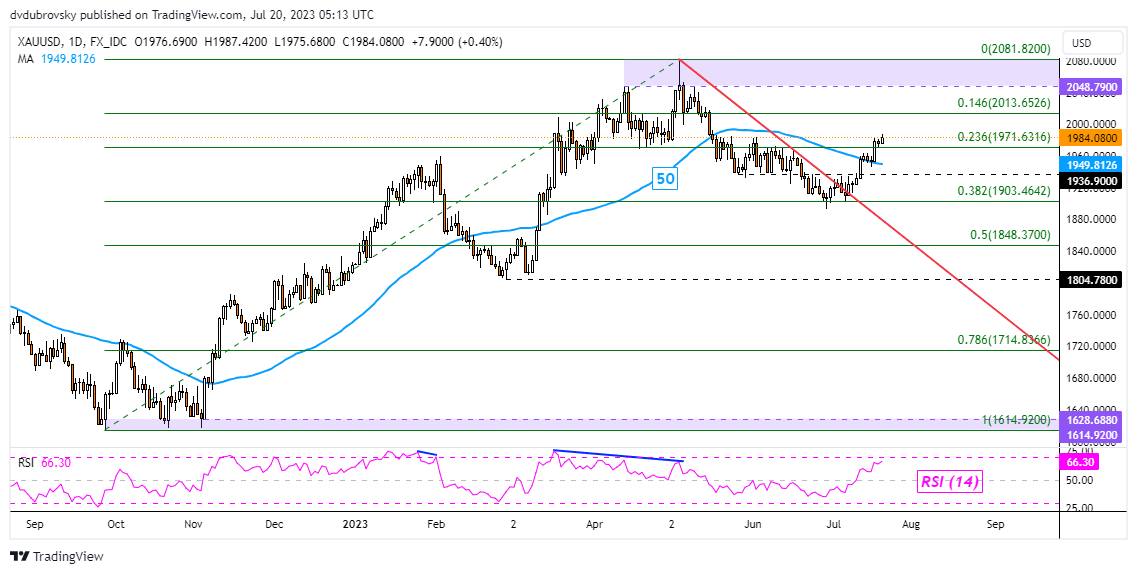Click the 1680.0000 price axis label

(x=1092, y=378)
